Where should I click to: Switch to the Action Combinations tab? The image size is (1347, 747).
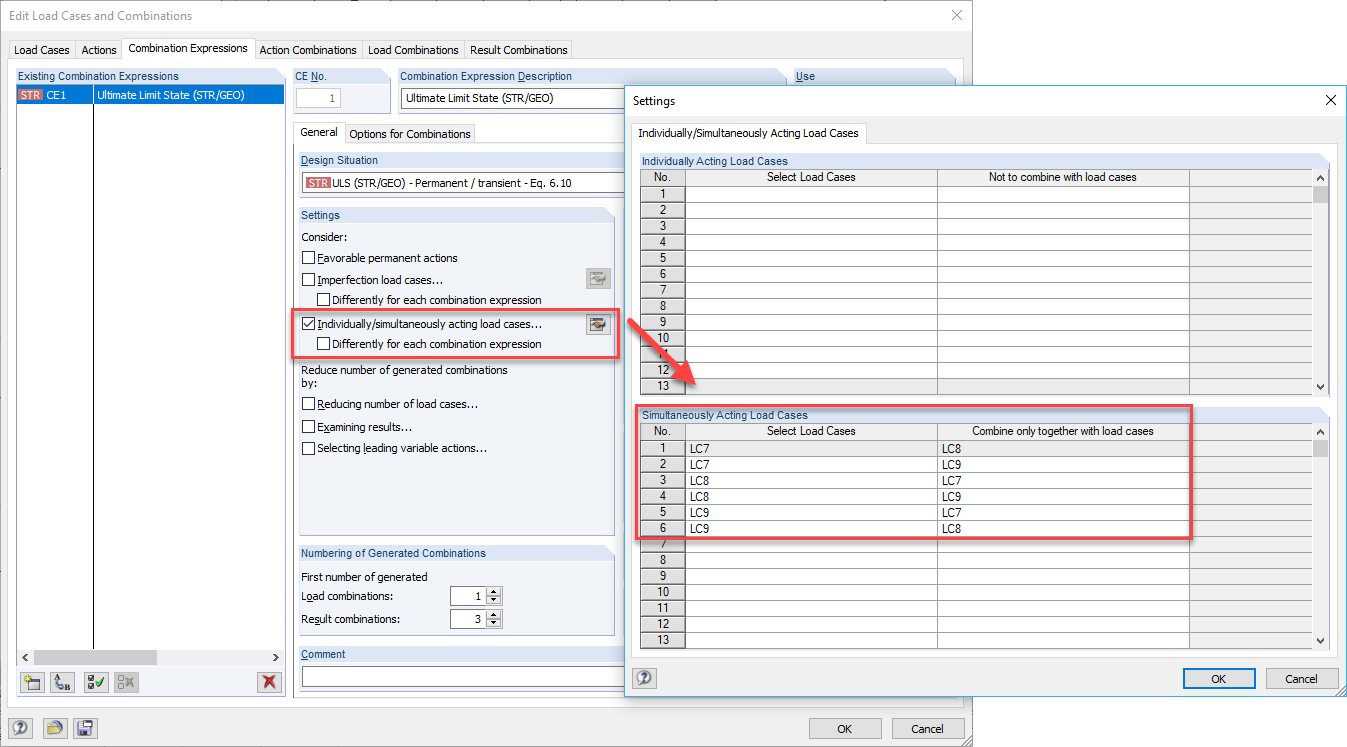307,49
